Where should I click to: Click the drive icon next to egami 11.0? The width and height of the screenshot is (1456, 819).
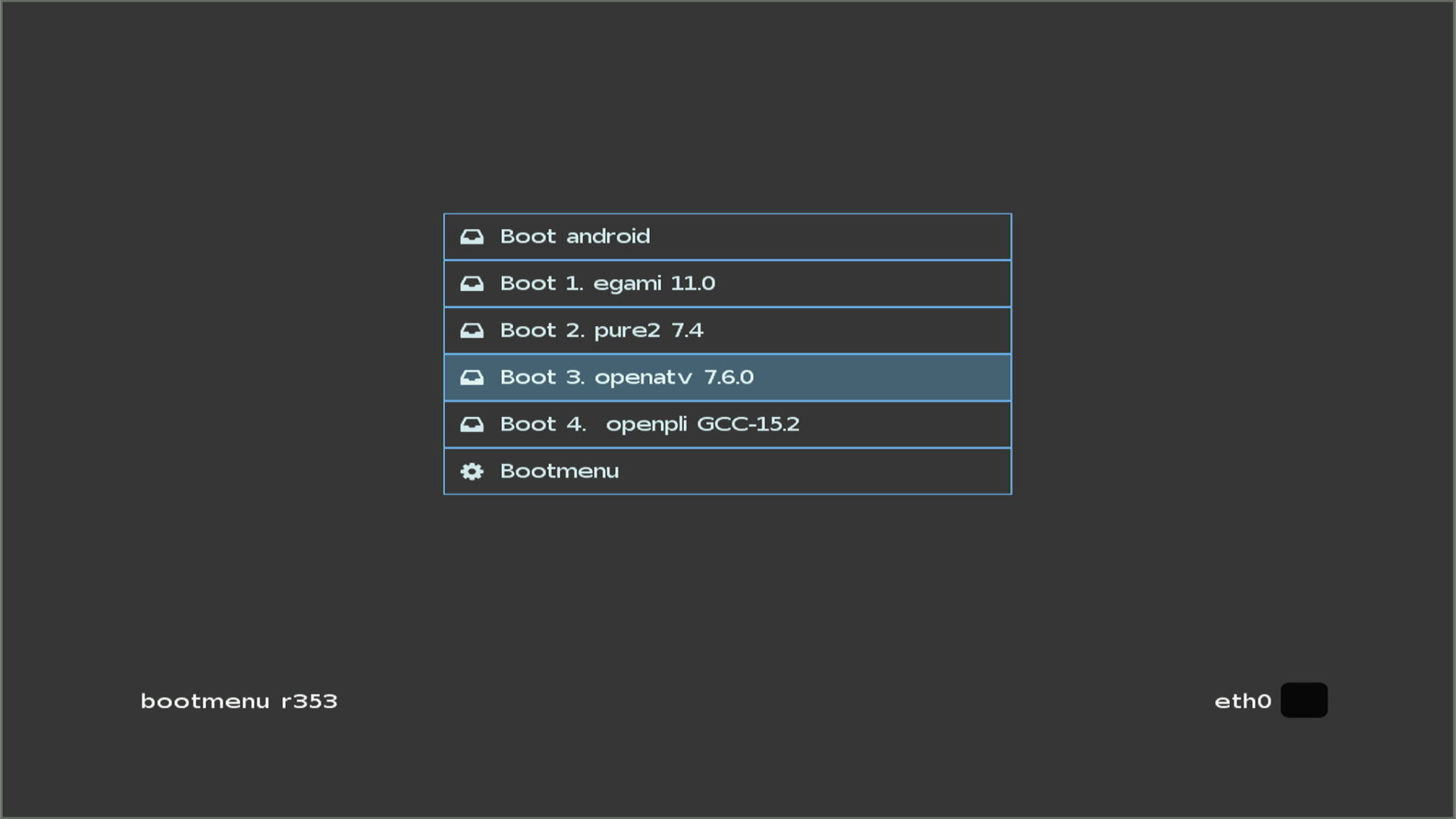[x=472, y=284]
